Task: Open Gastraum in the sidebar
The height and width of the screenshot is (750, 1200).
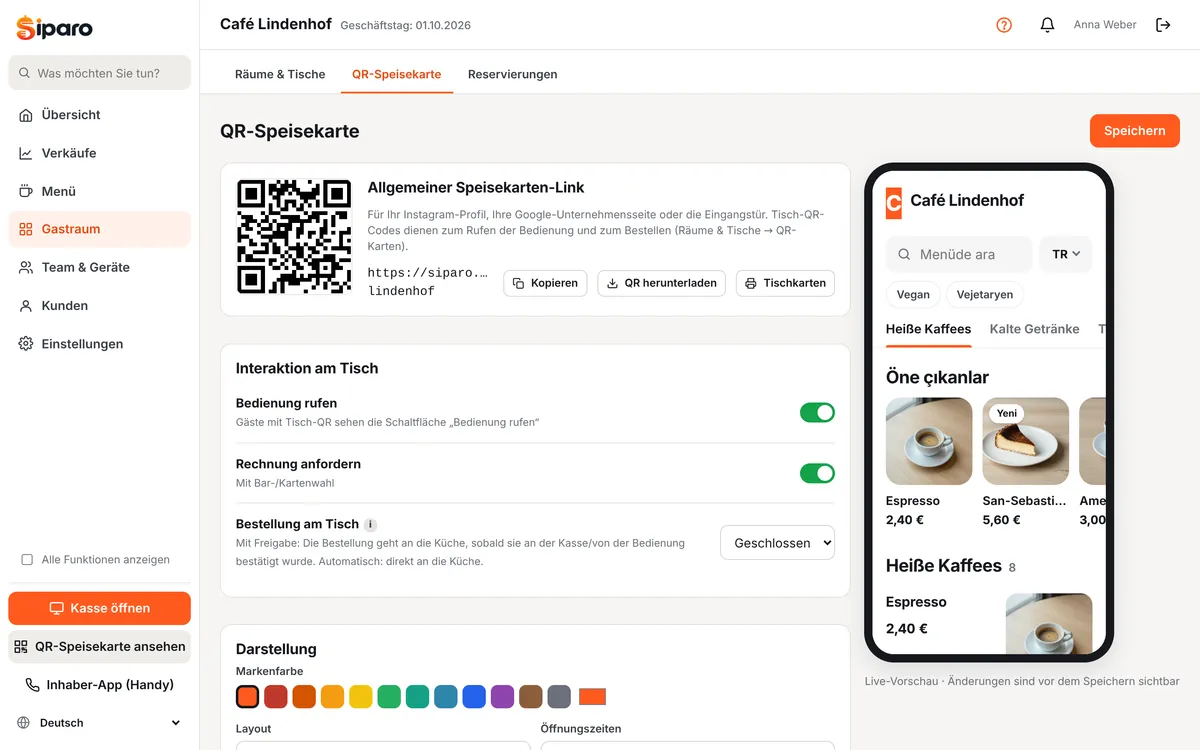Action: pos(99,229)
